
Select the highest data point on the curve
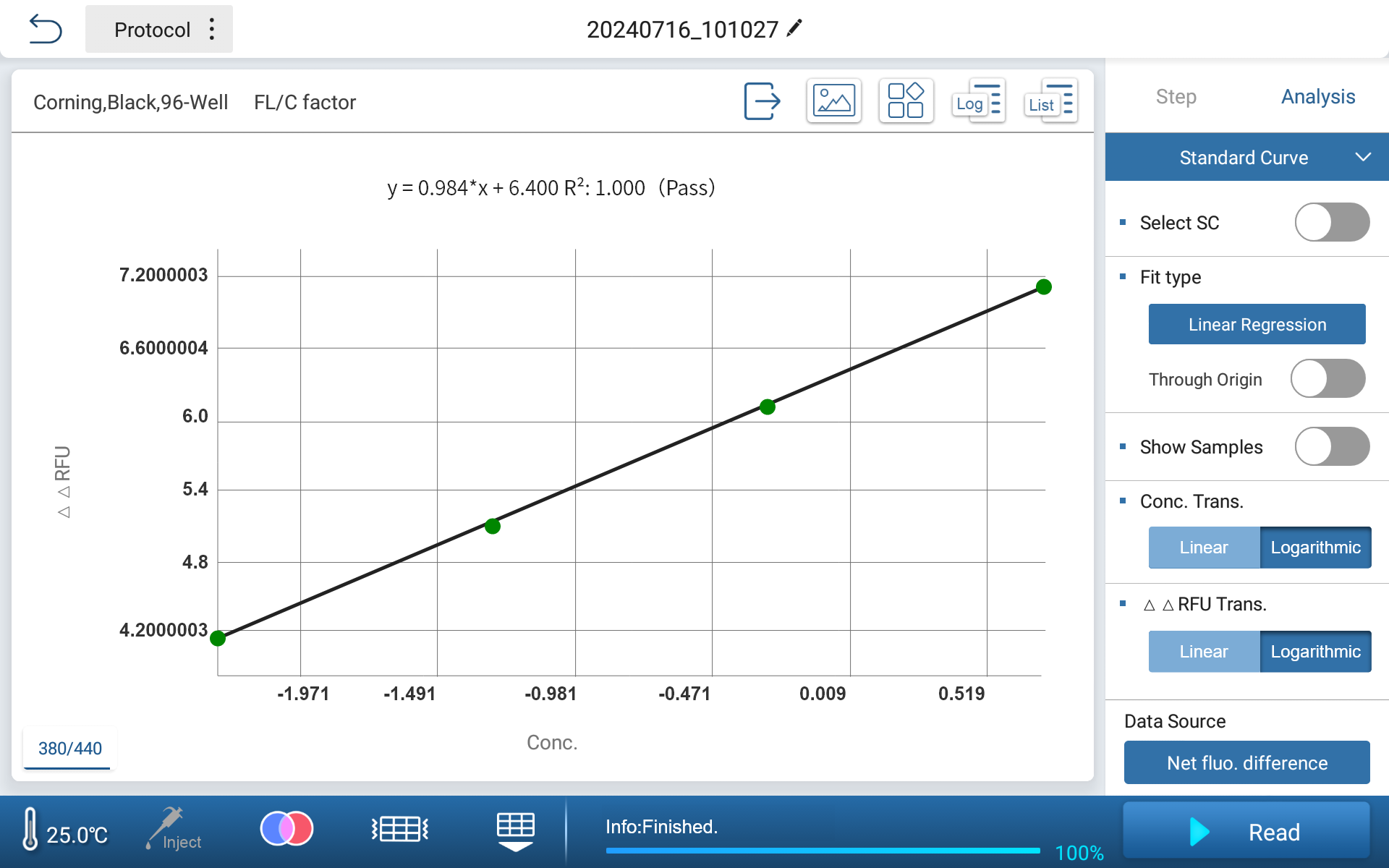pyautogui.click(x=1043, y=287)
